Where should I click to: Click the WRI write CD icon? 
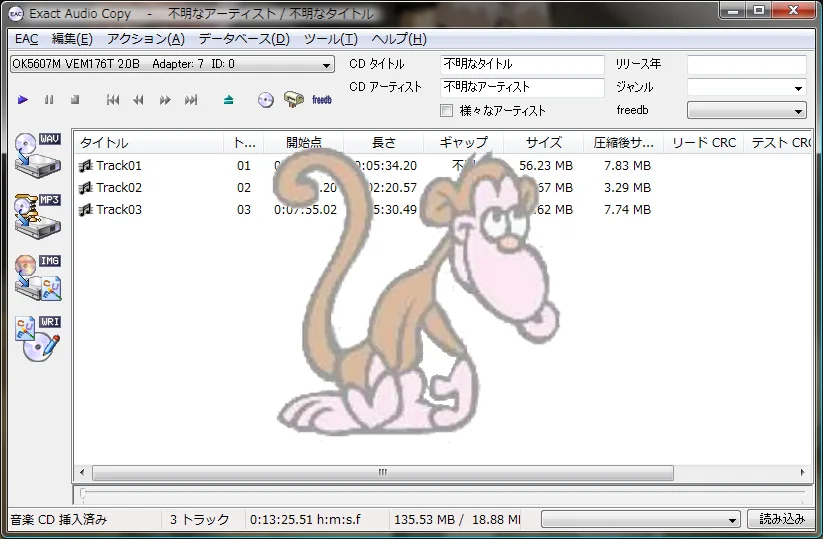(x=38, y=340)
